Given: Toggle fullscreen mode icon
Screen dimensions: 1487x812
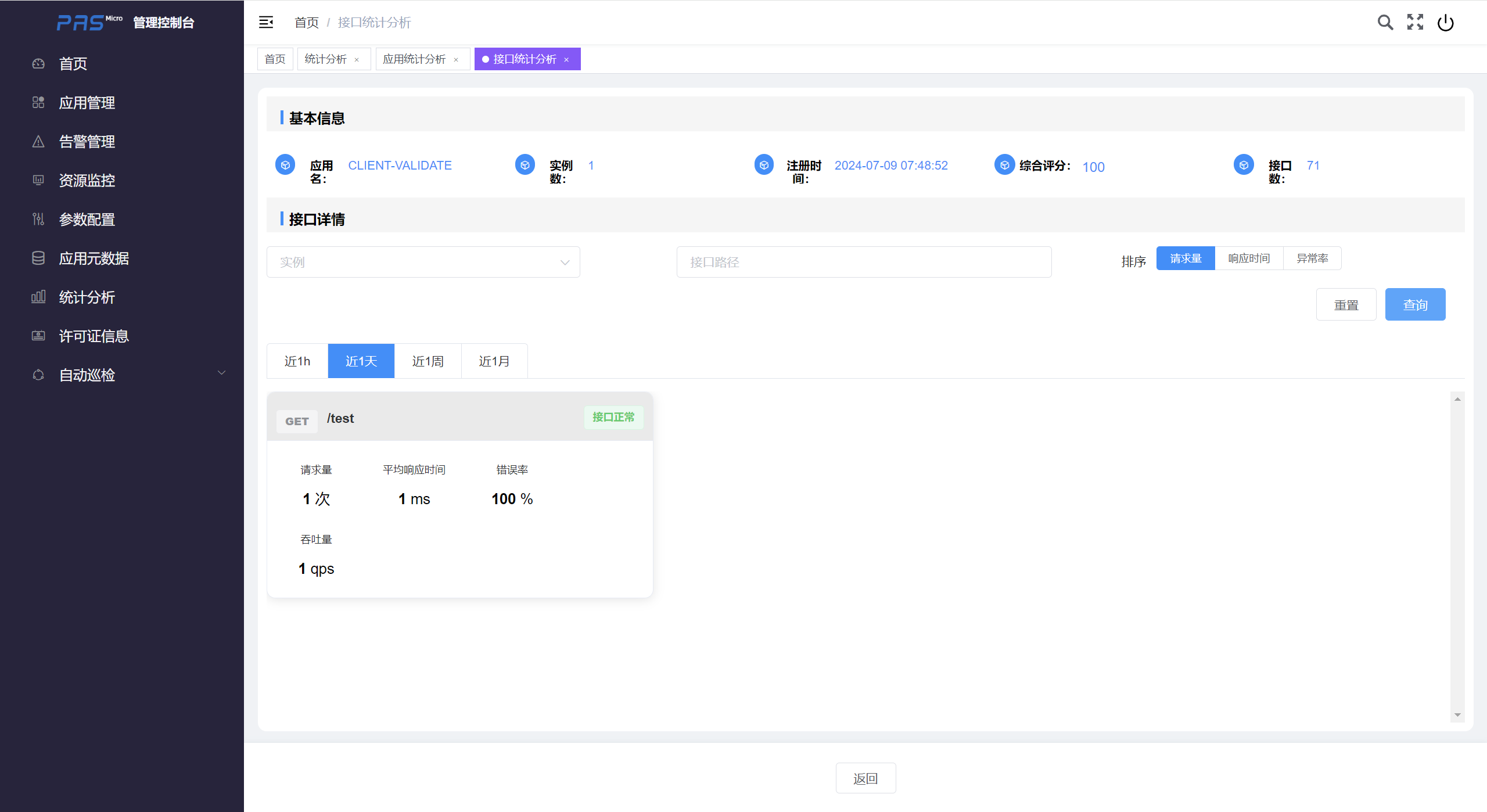Looking at the screenshot, I should pos(1415,23).
